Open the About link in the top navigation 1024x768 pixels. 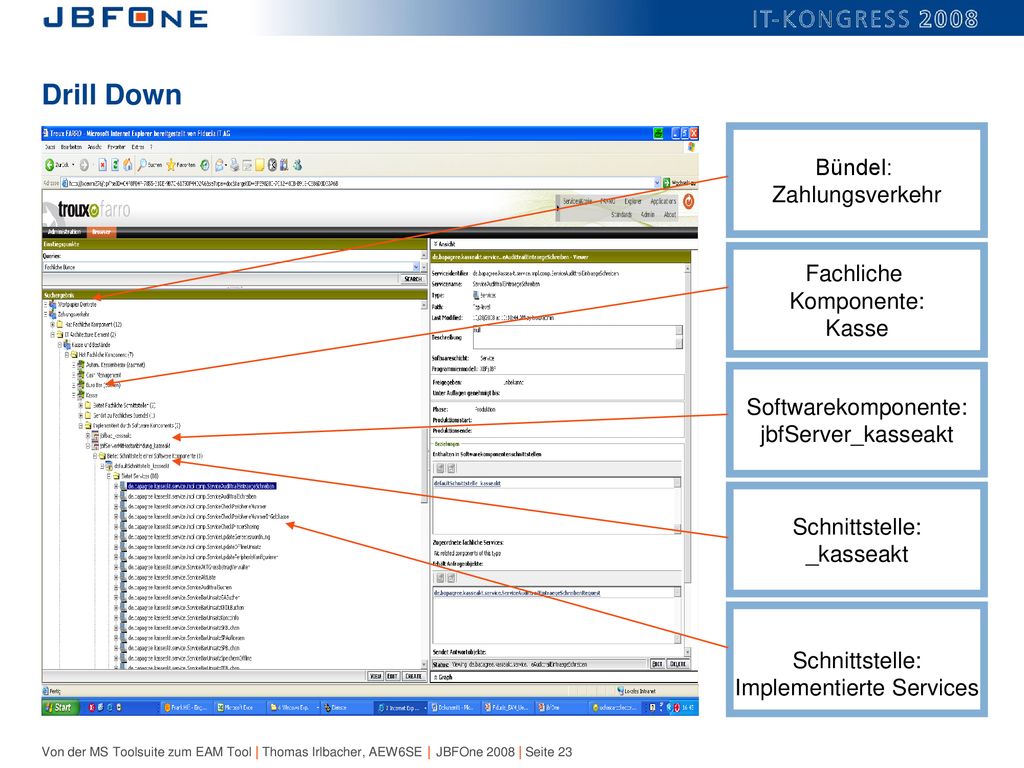670,214
